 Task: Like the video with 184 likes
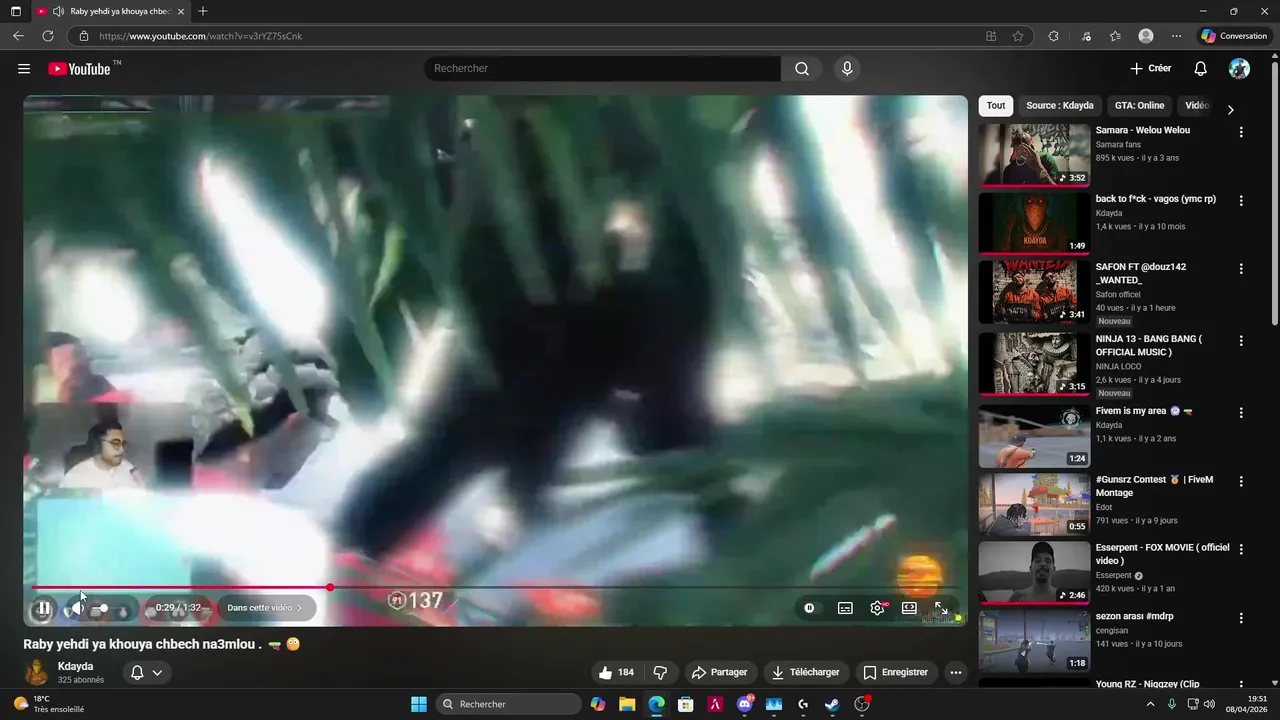(616, 672)
